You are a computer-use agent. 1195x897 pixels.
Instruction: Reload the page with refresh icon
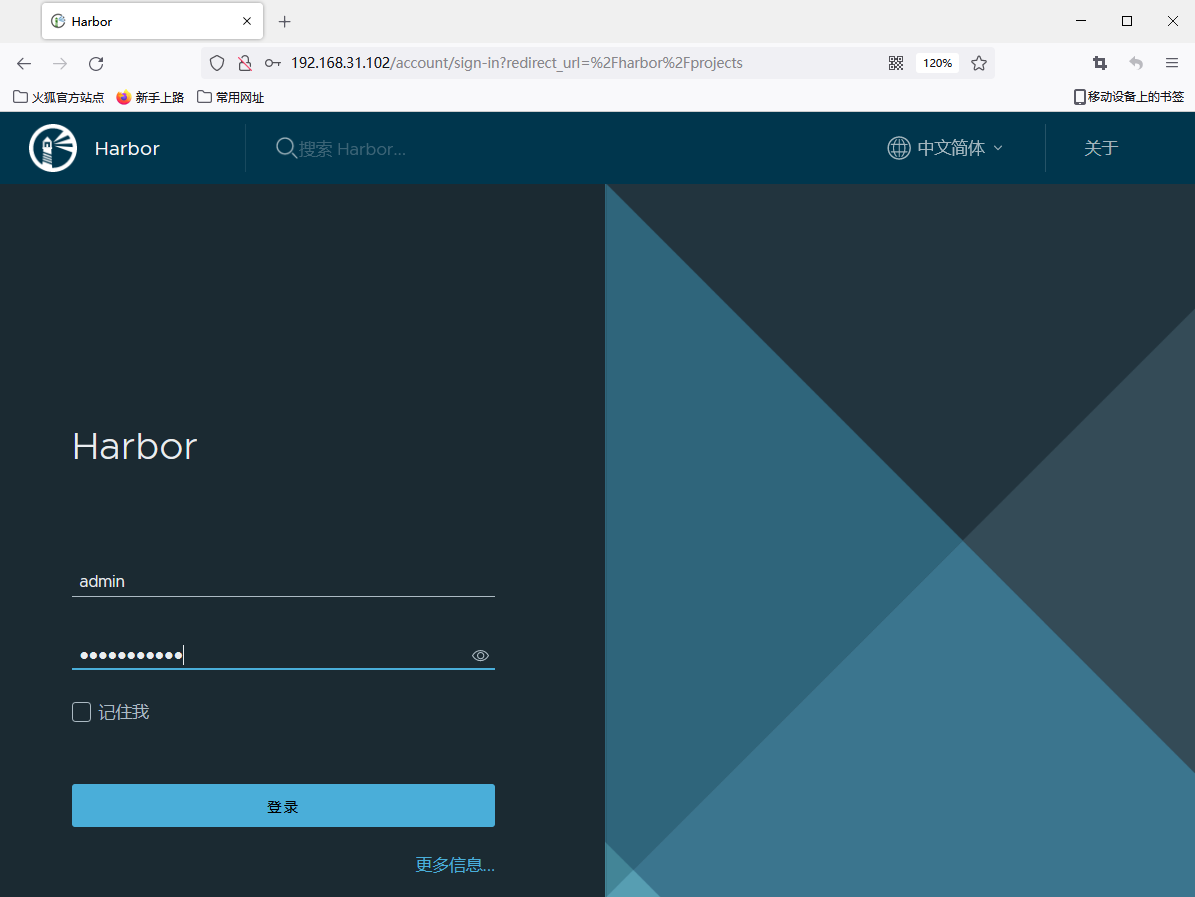tap(96, 63)
